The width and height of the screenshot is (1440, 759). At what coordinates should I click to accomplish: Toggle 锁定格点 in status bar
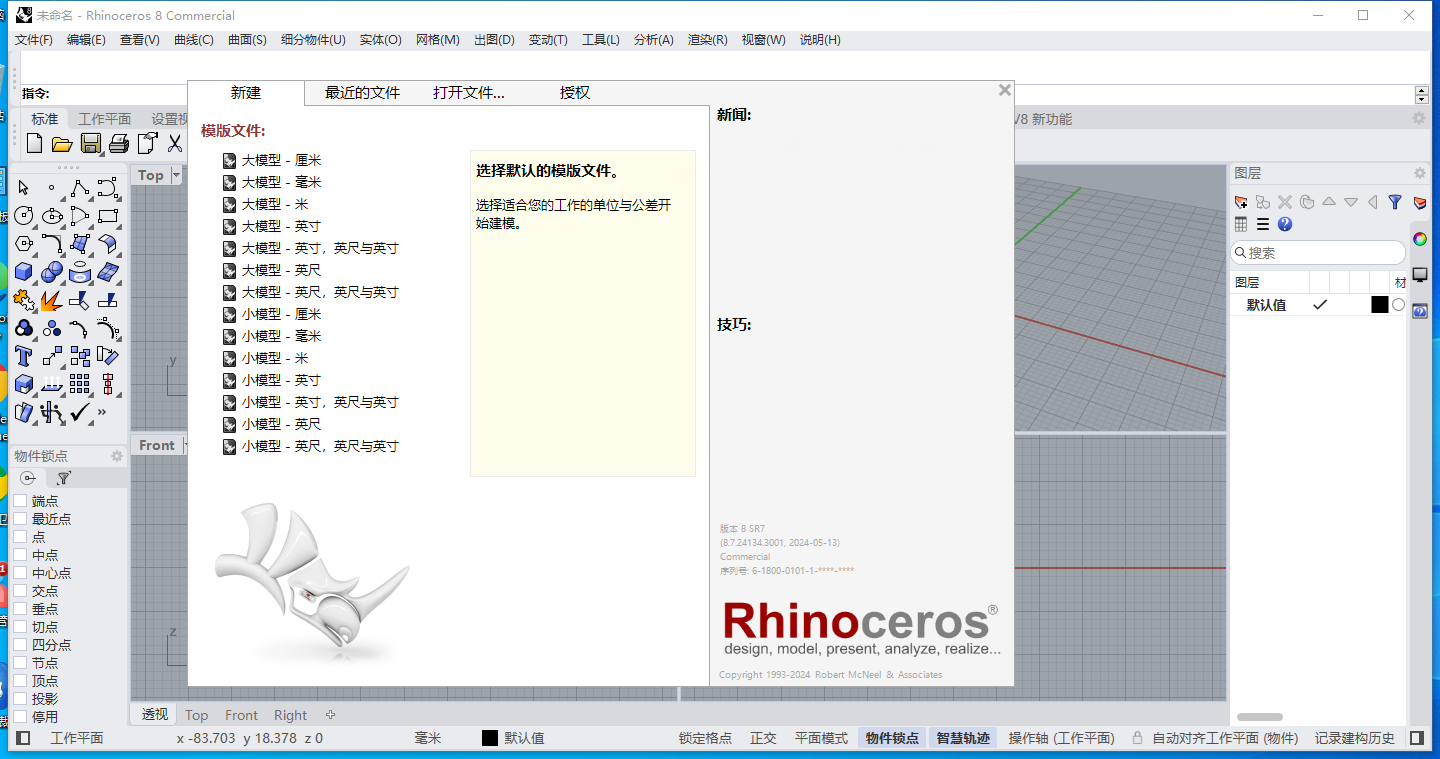coord(705,738)
